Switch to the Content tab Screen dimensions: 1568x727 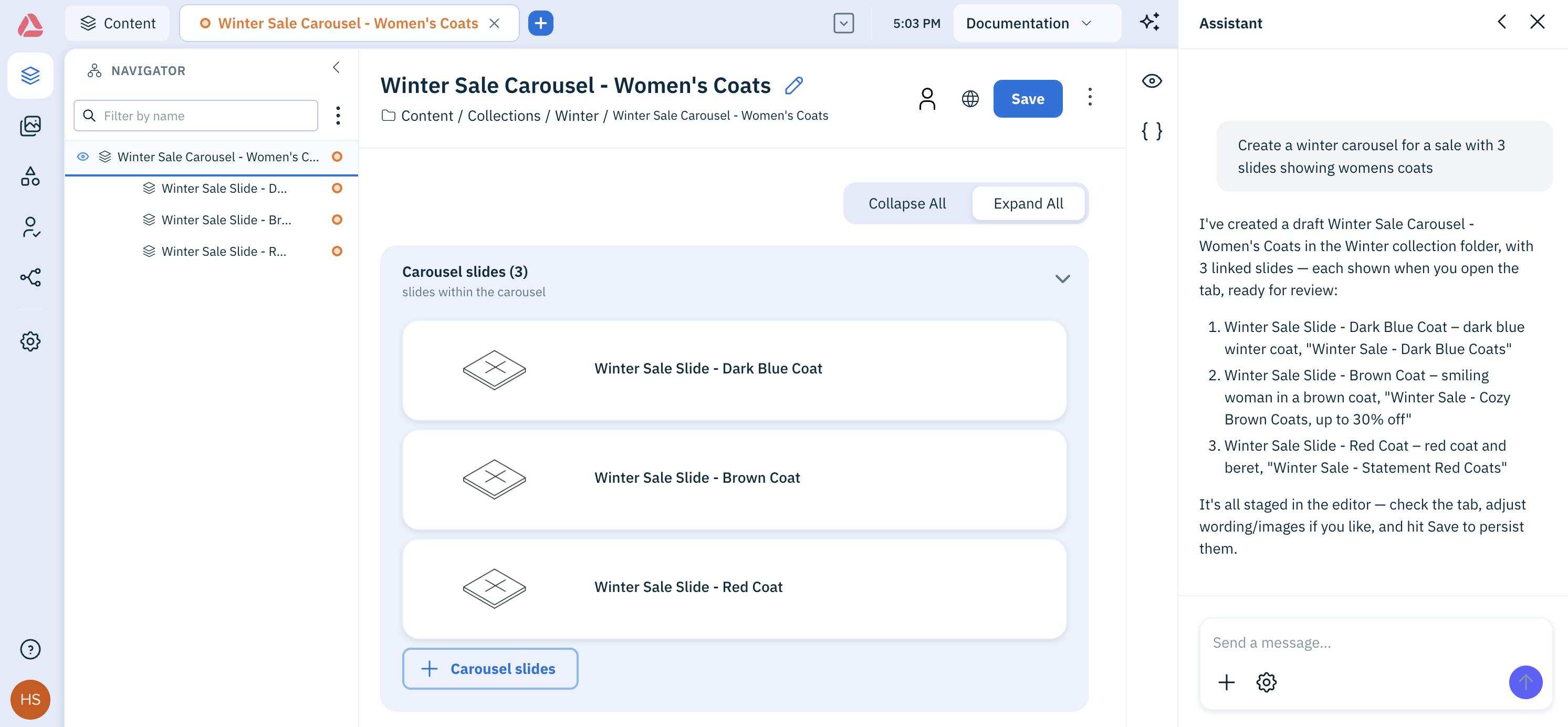(x=118, y=23)
